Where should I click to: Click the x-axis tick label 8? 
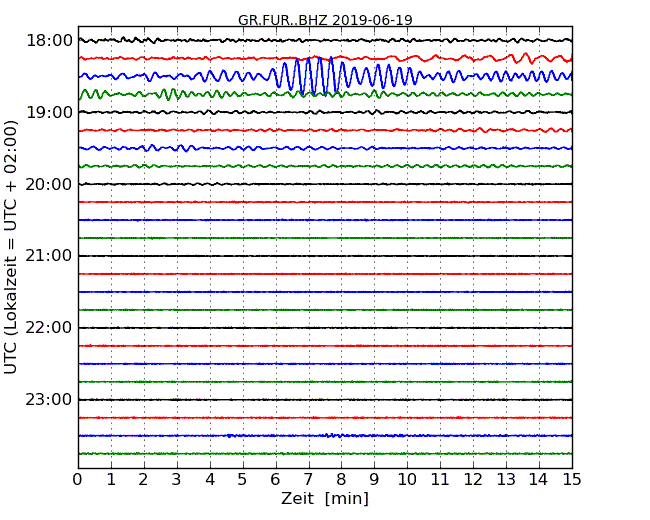[341, 479]
